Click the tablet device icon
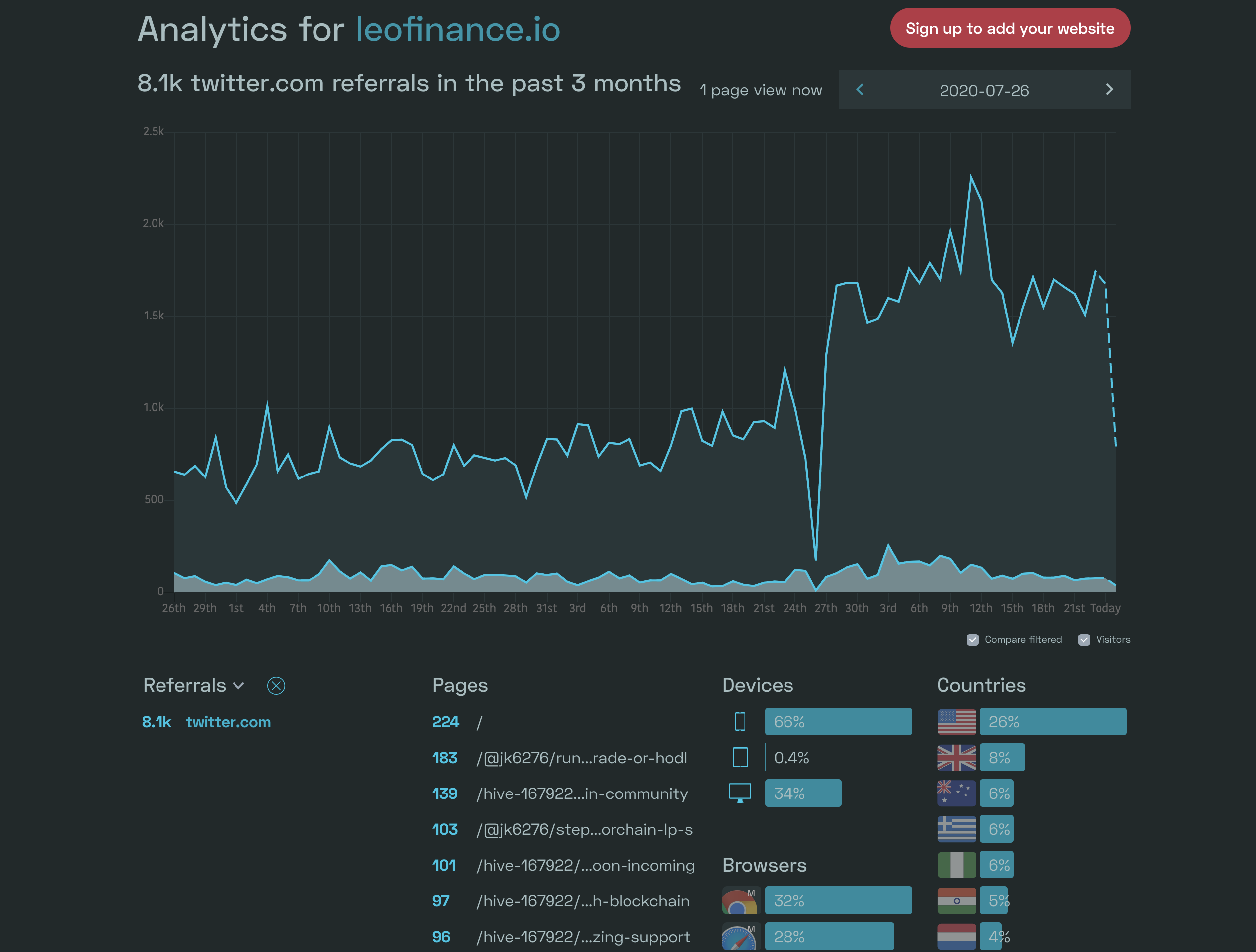Viewport: 1256px width, 952px height. pyautogui.click(x=740, y=757)
